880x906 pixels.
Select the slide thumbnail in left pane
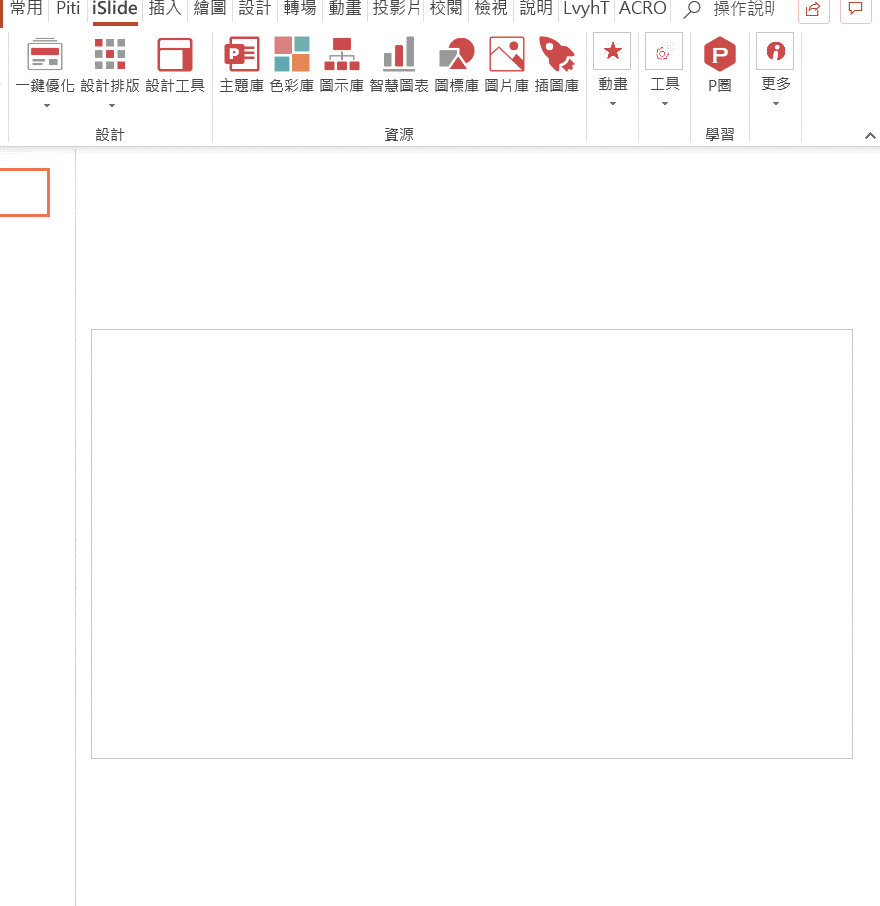[24, 192]
